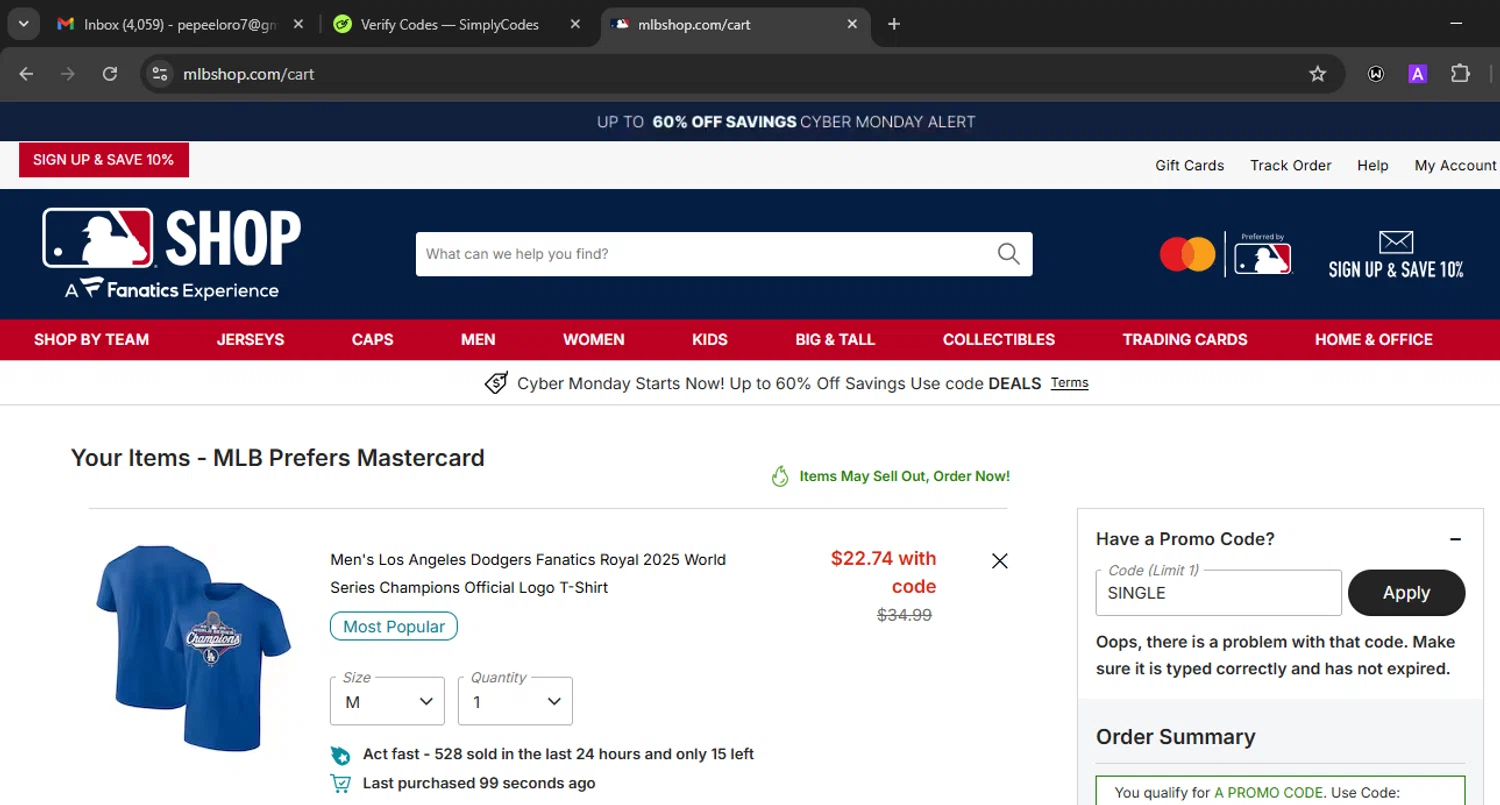The height and width of the screenshot is (805, 1500).
Task: Switch to Verify Codes SimplyCodes tab
Action: (450, 24)
